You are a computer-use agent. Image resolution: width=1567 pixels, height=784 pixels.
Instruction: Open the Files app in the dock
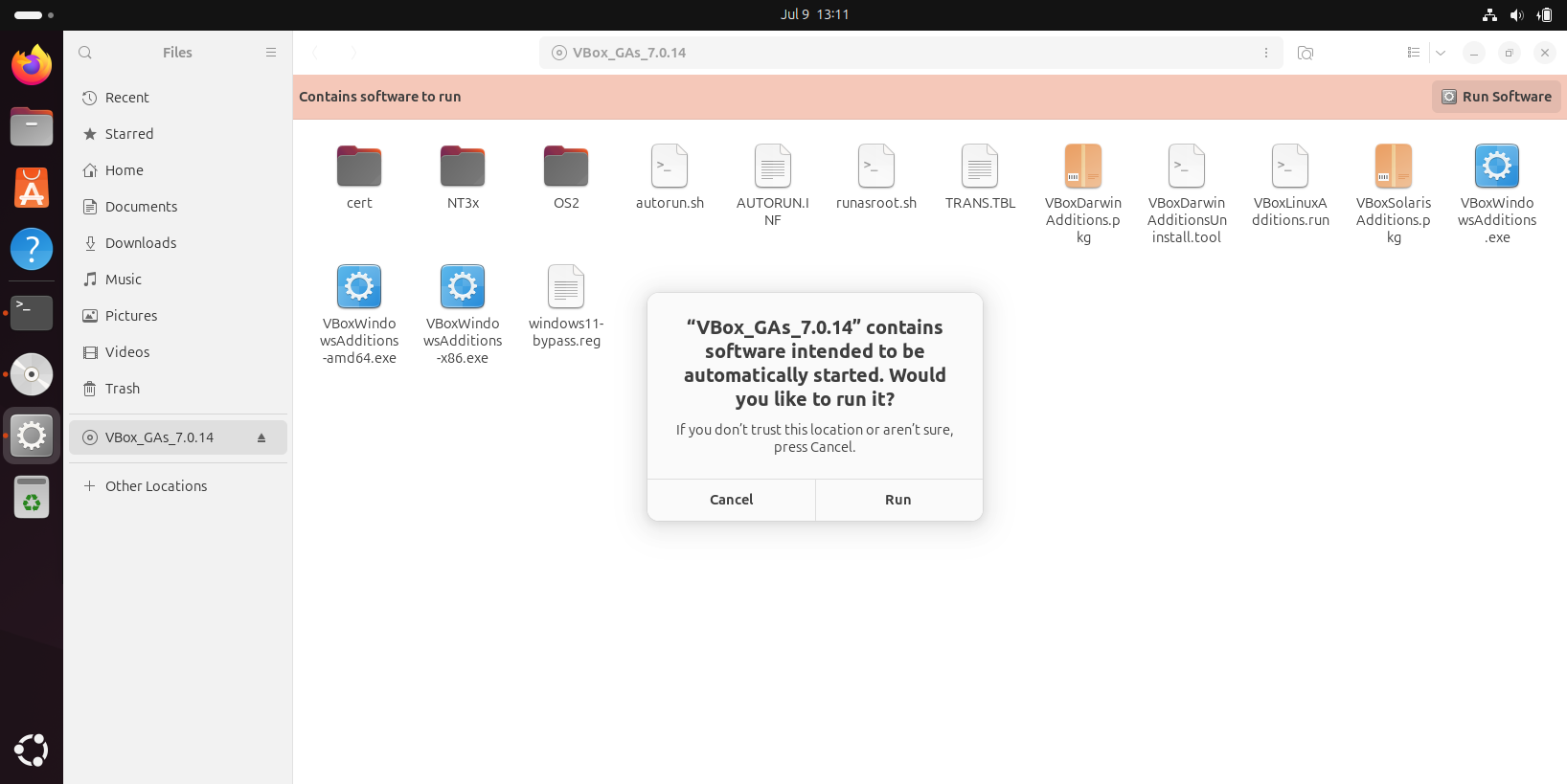pyautogui.click(x=32, y=126)
